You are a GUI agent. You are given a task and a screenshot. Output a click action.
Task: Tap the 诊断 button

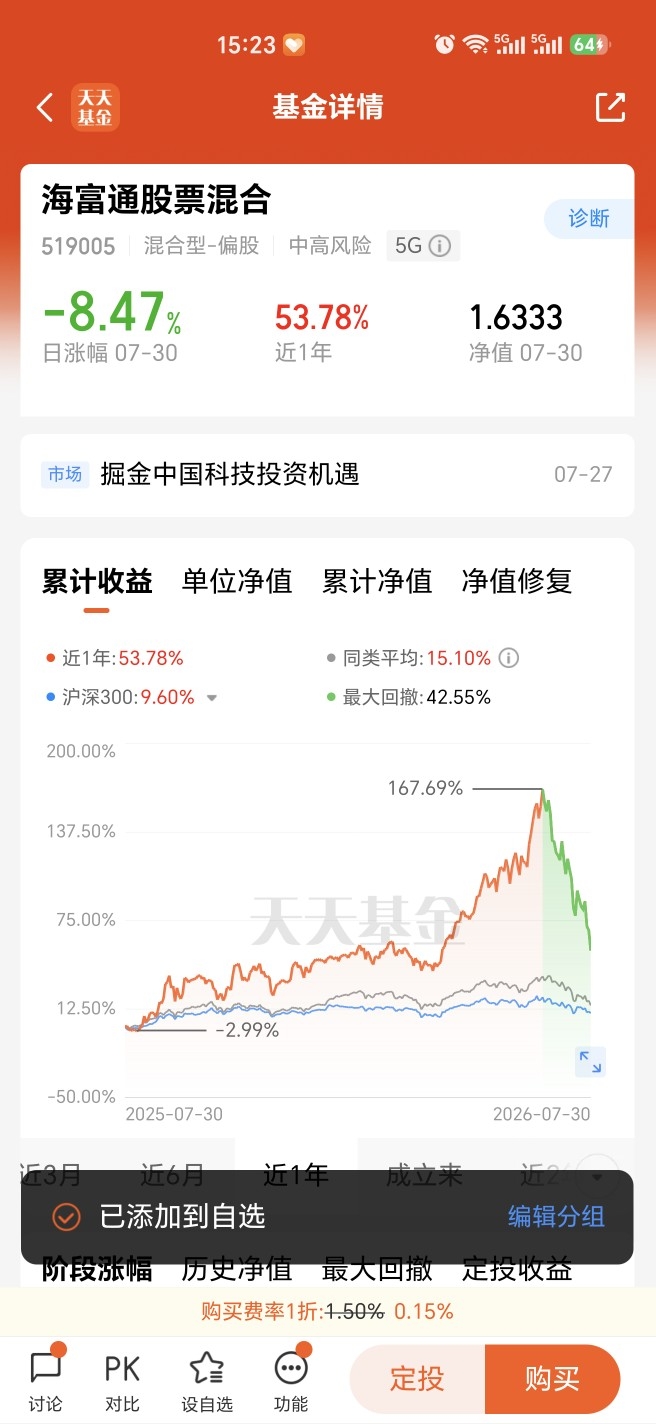click(x=589, y=219)
